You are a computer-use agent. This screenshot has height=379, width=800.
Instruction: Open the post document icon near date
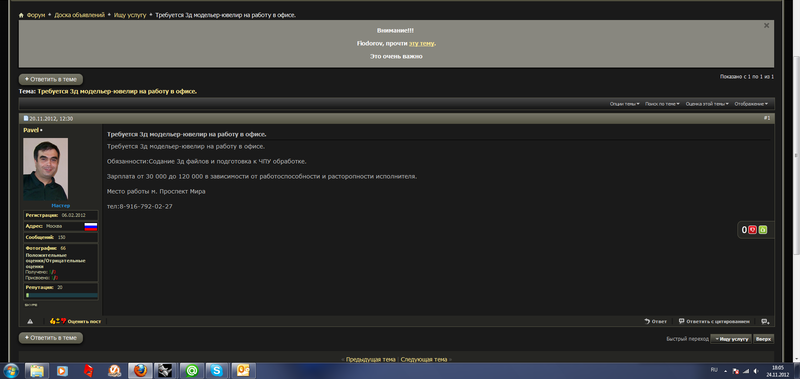[x=26, y=118]
